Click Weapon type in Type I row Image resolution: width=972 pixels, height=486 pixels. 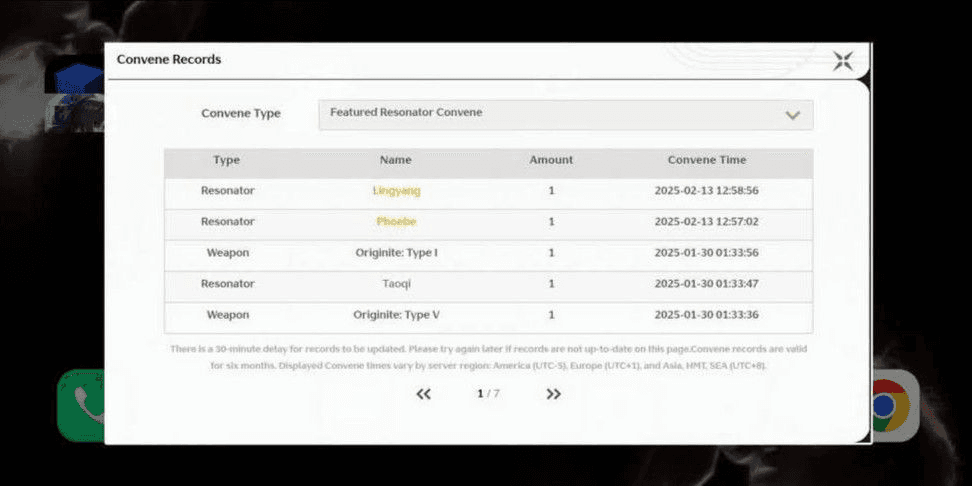(228, 253)
